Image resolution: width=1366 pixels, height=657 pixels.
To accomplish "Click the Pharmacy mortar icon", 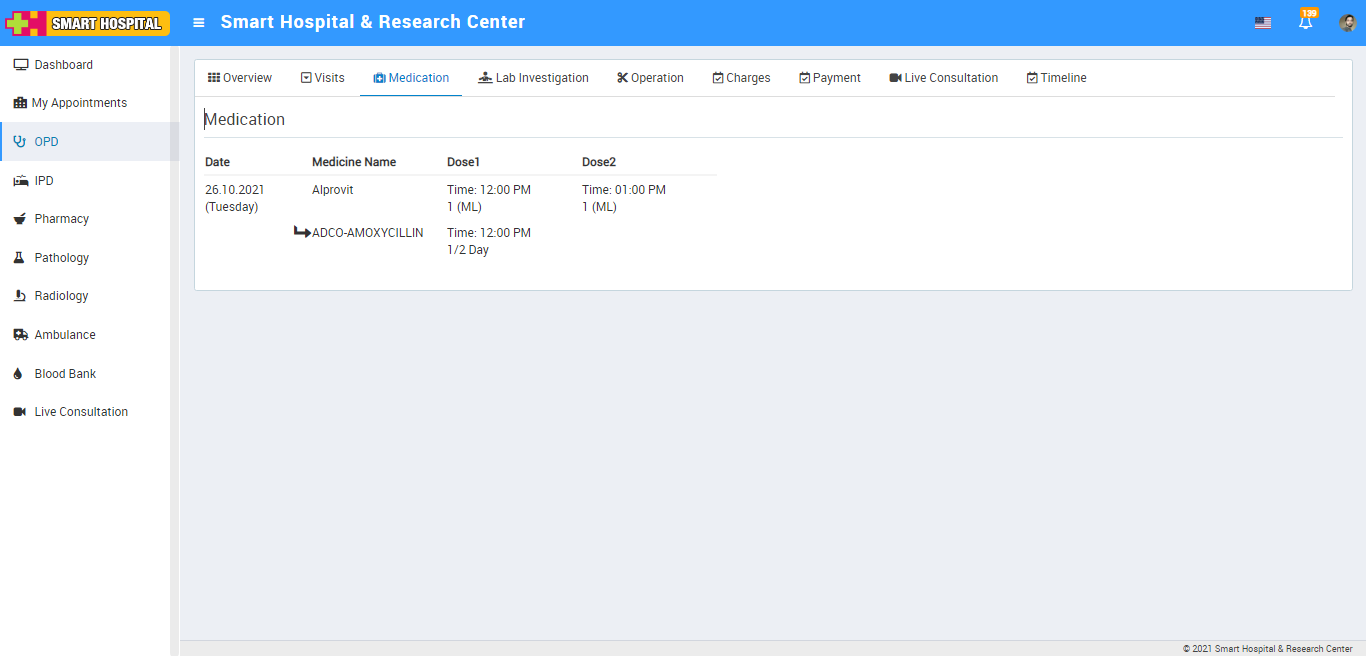I will [x=19, y=219].
